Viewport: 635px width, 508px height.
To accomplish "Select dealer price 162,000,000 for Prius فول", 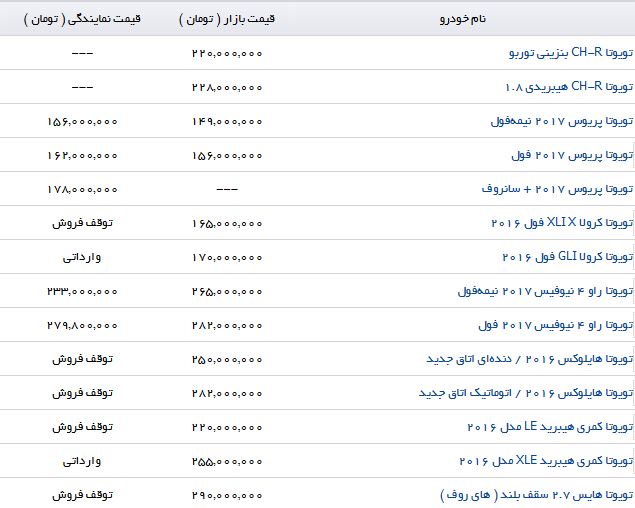I will pyautogui.click(x=82, y=156).
